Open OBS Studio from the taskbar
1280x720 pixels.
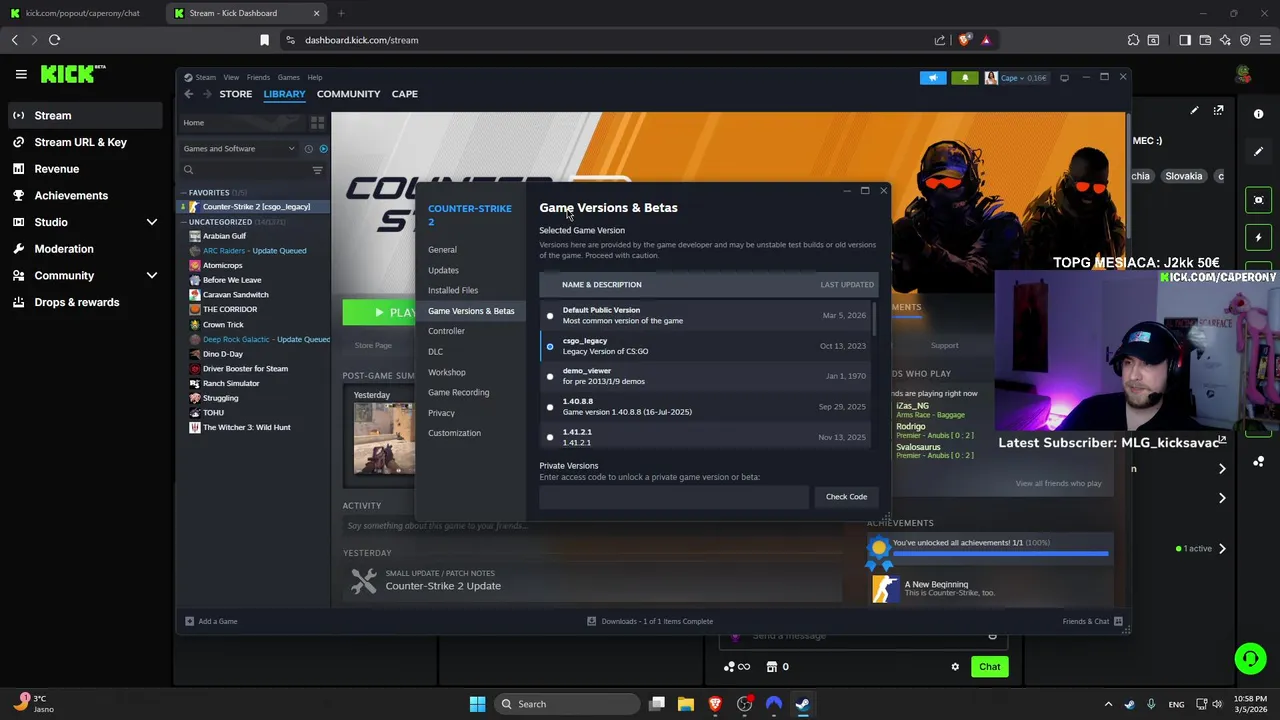744,704
